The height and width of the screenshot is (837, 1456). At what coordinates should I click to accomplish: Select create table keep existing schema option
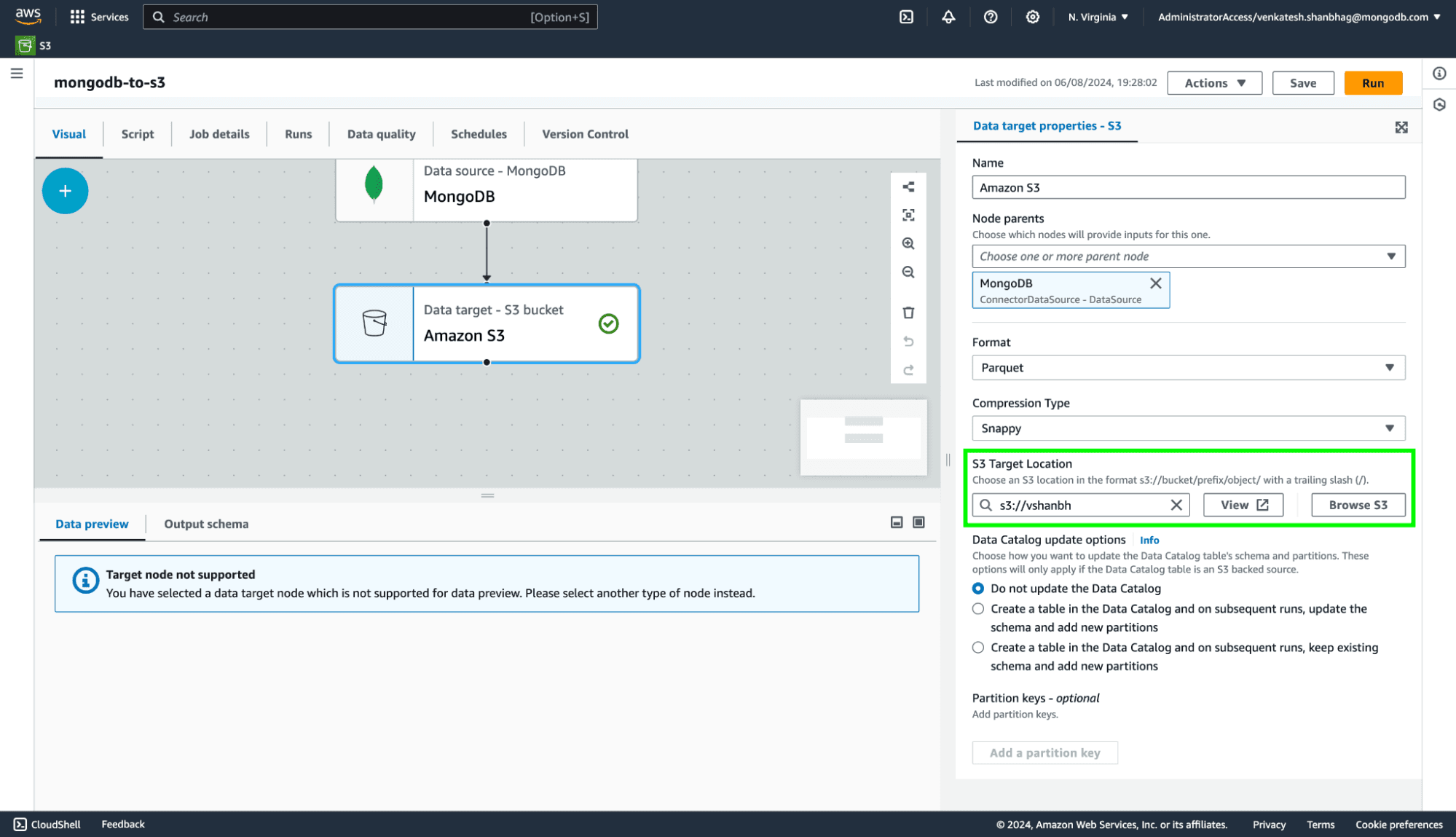click(x=978, y=648)
